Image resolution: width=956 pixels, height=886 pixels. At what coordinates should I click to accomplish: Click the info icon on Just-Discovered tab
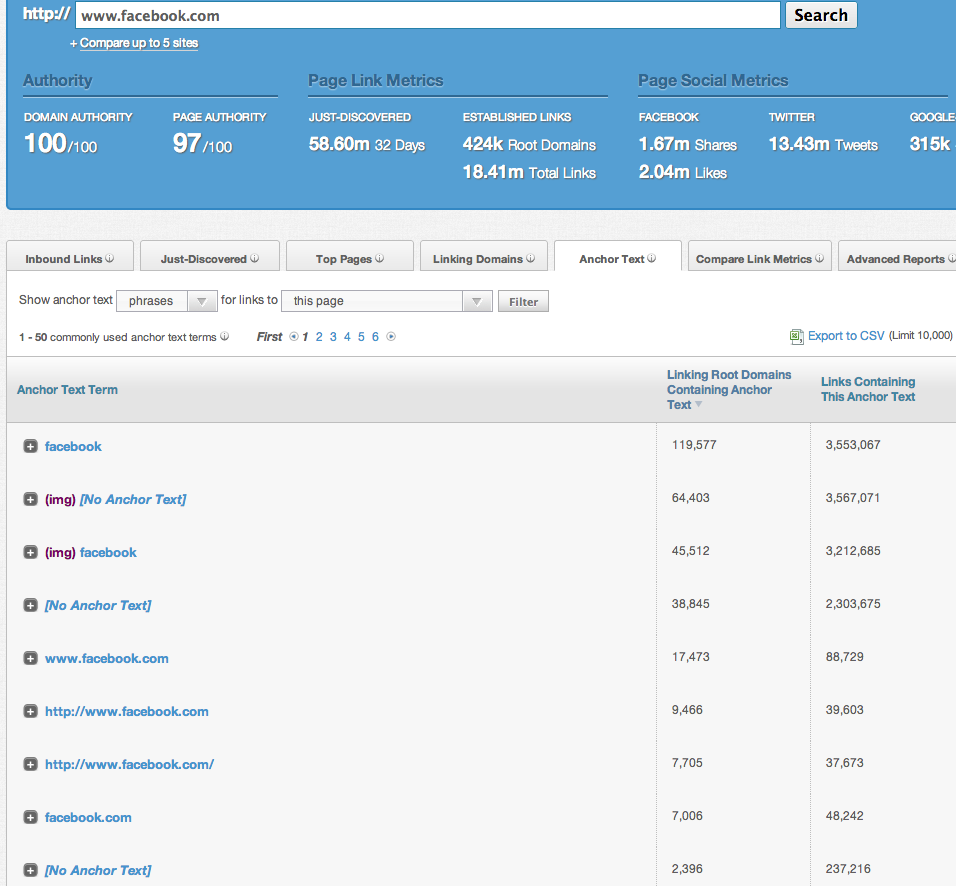(x=254, y=259)
